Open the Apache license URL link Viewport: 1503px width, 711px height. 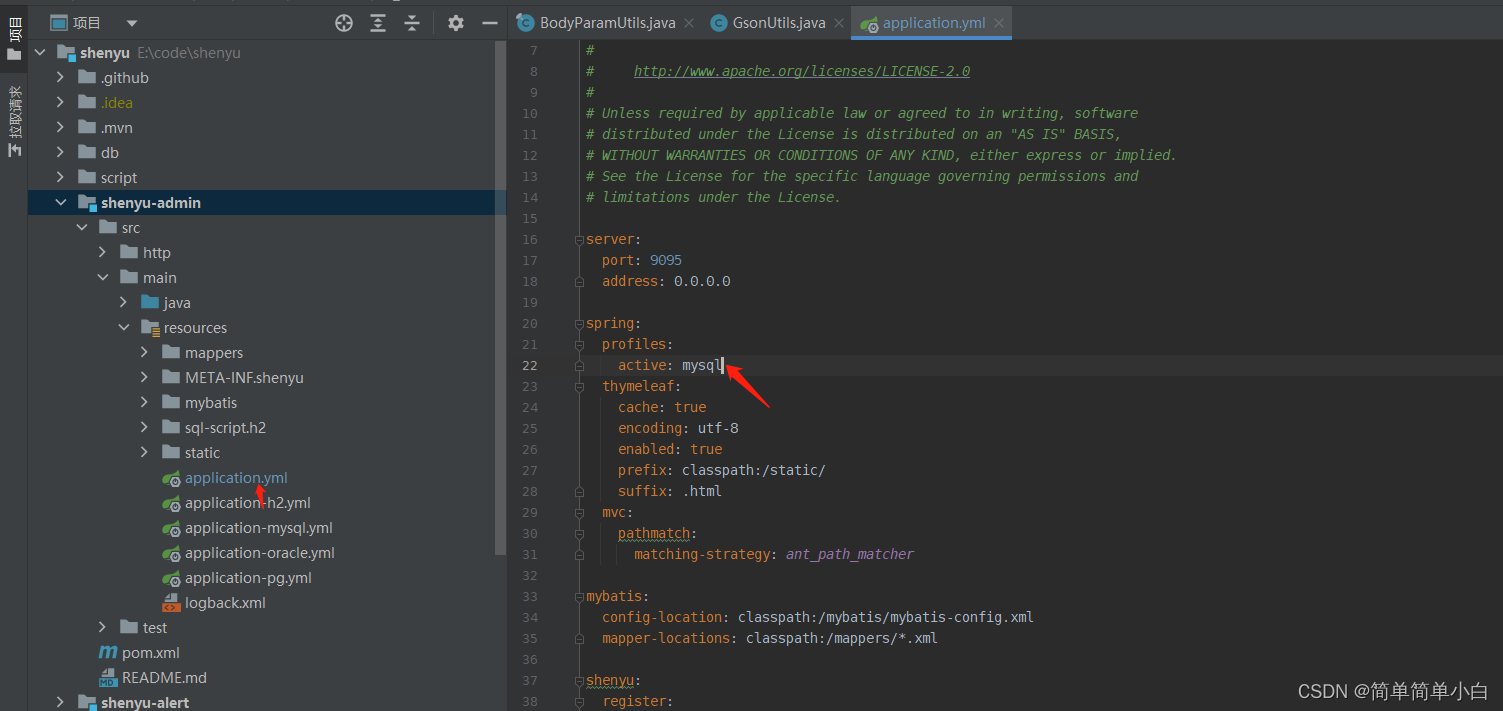[802, 71]
